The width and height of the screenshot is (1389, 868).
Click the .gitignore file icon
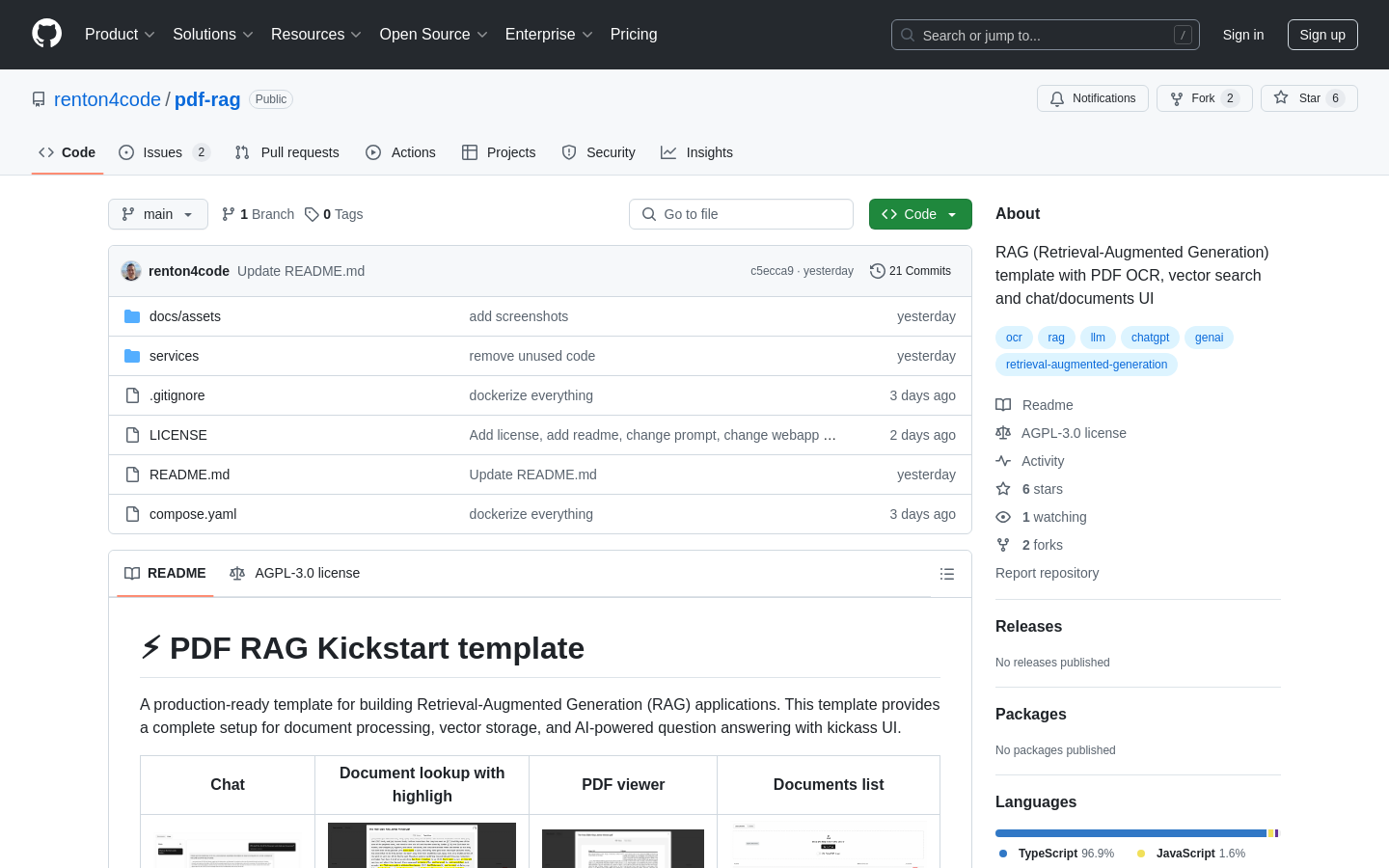[132, 395]
